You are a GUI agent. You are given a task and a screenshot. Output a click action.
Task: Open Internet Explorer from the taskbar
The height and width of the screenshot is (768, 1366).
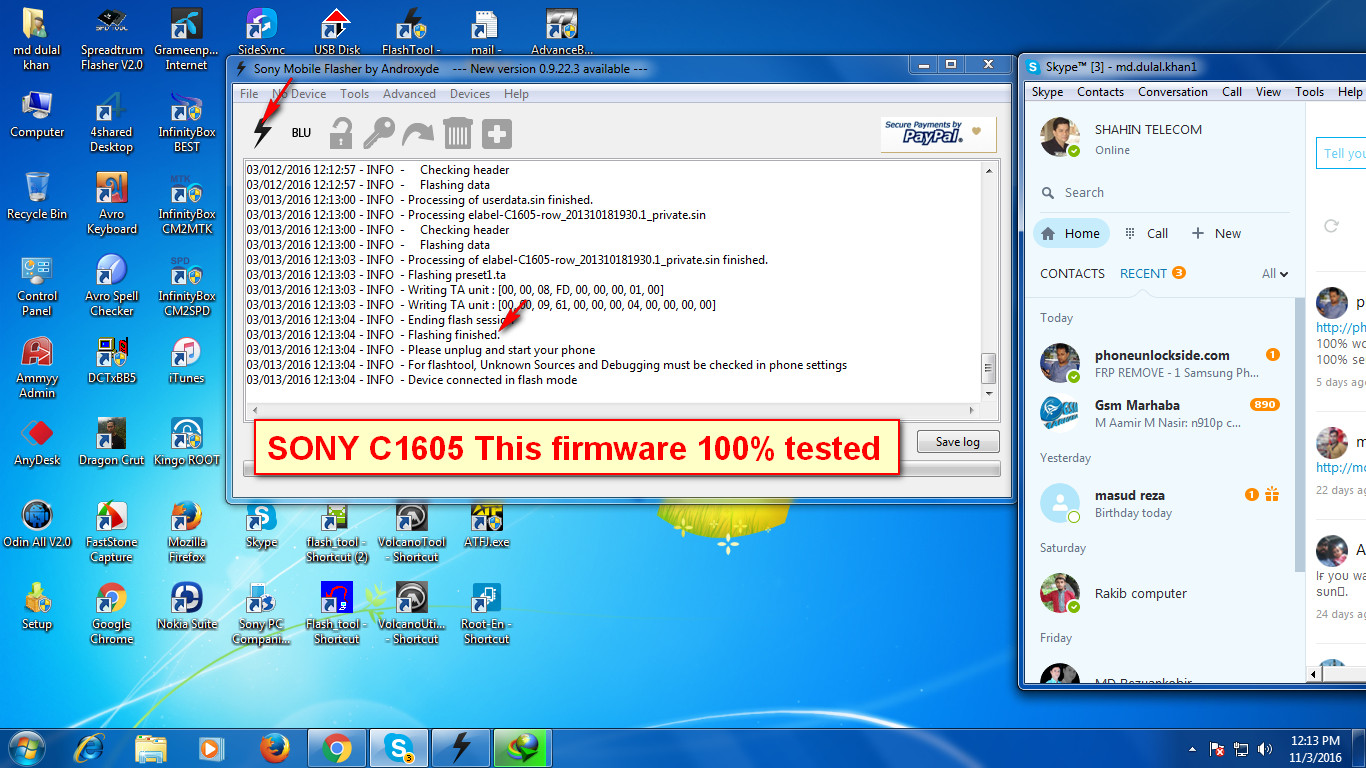(90, 748)
